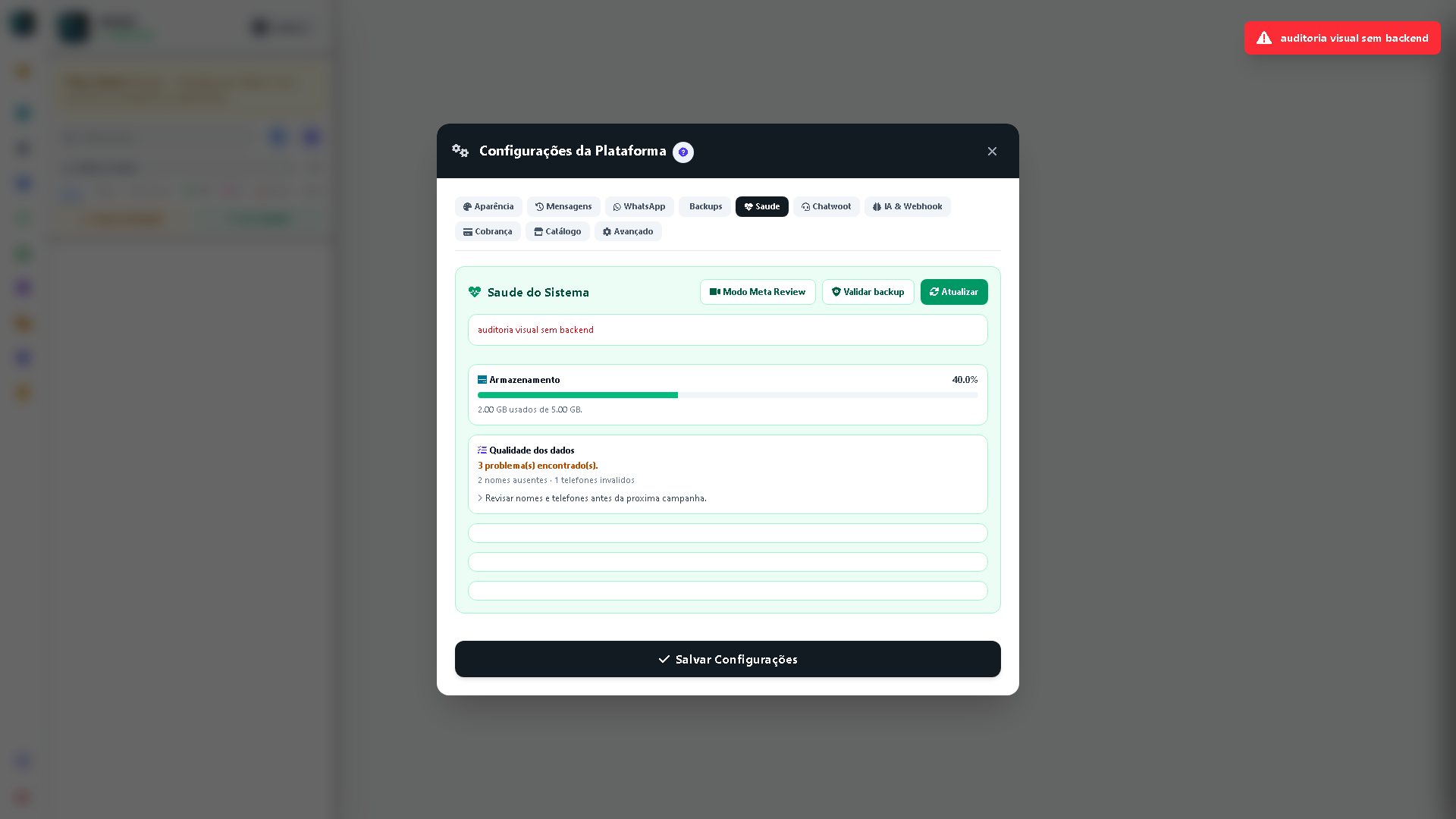Close the Configurações da Plataforma dialog
This screenshot has width=1456, height=819.
992,152
